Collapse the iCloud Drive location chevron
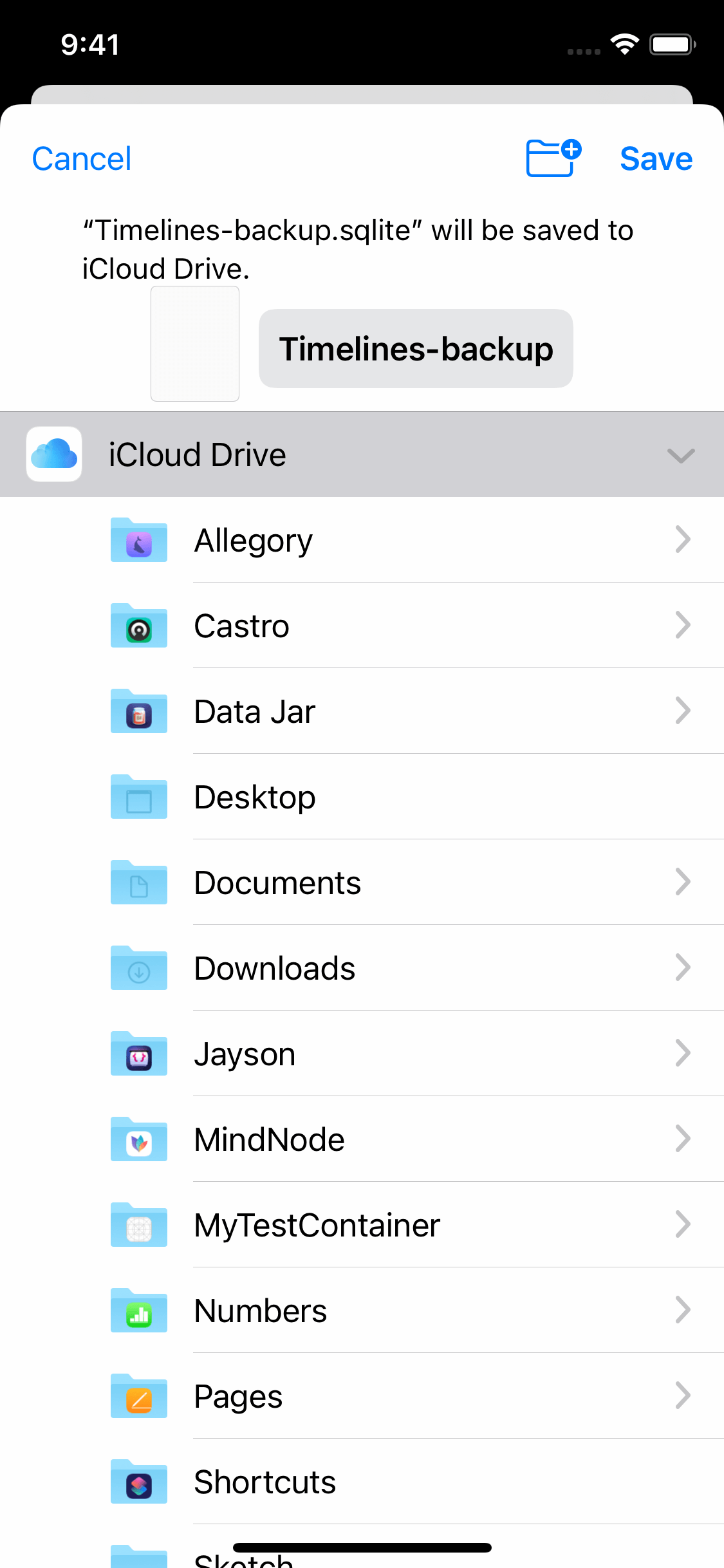724x1568 pixels. 681,456
